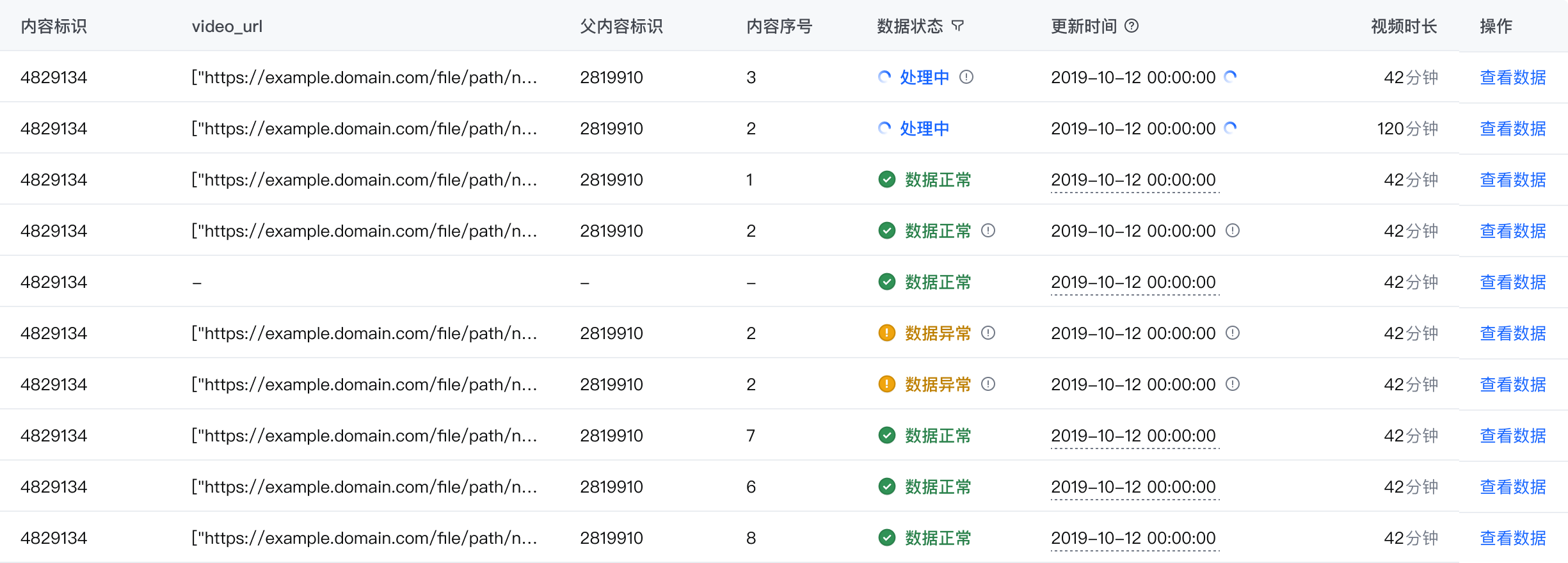Click the 内容标识 column header
Screen dimensions: 1568x563
click(x=54, y=26)
